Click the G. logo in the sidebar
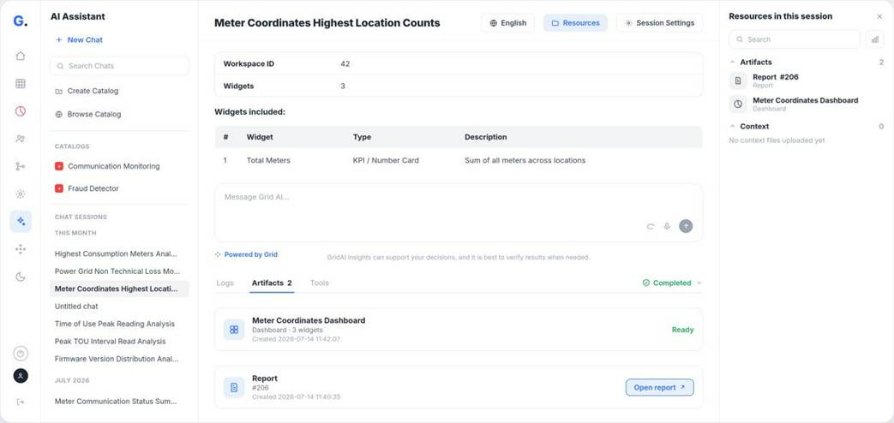This screenshot has width=894, height=423. click(x=20, y=21)
